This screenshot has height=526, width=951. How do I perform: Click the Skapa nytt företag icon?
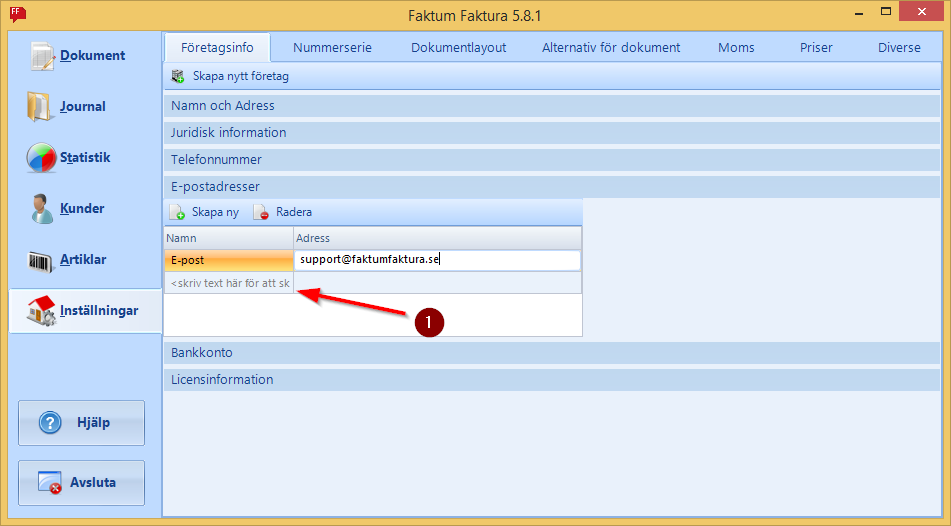[x=178, y=76]
